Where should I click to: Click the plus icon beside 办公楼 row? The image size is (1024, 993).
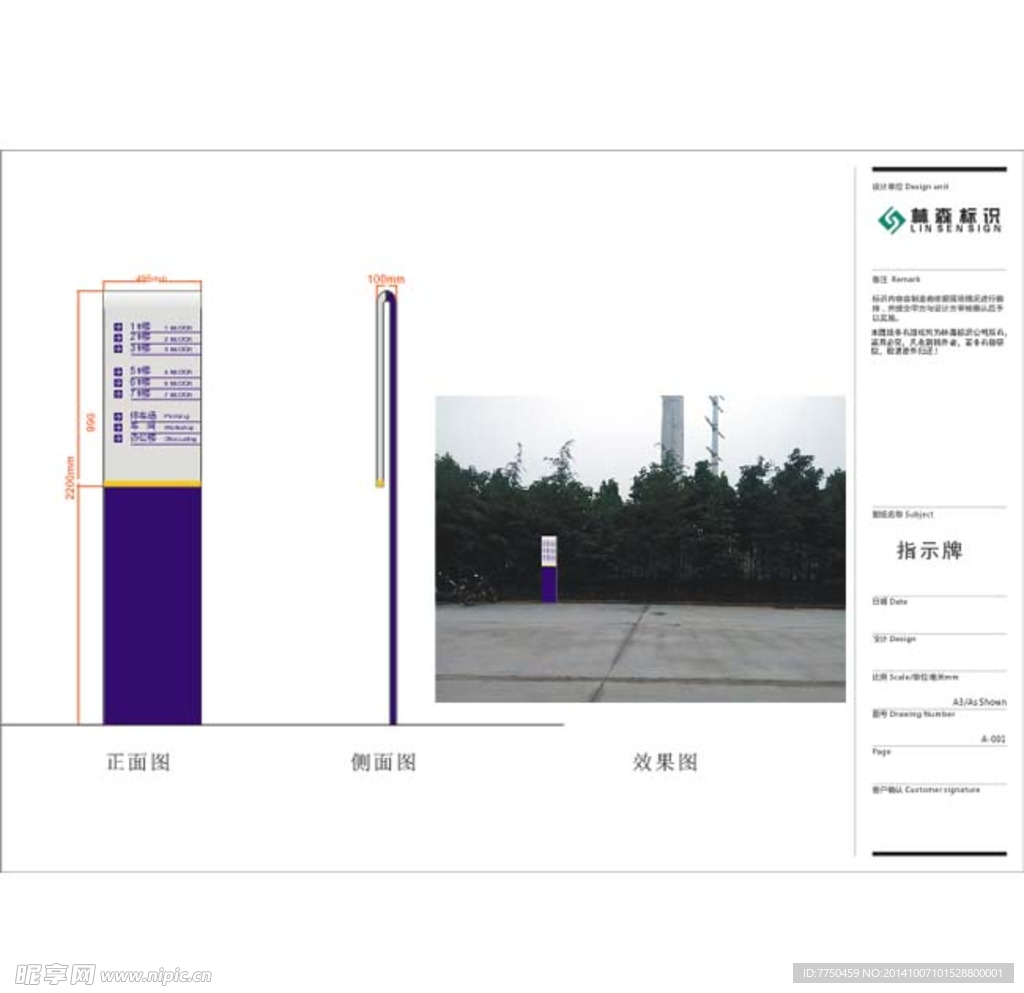click(118, 438)
